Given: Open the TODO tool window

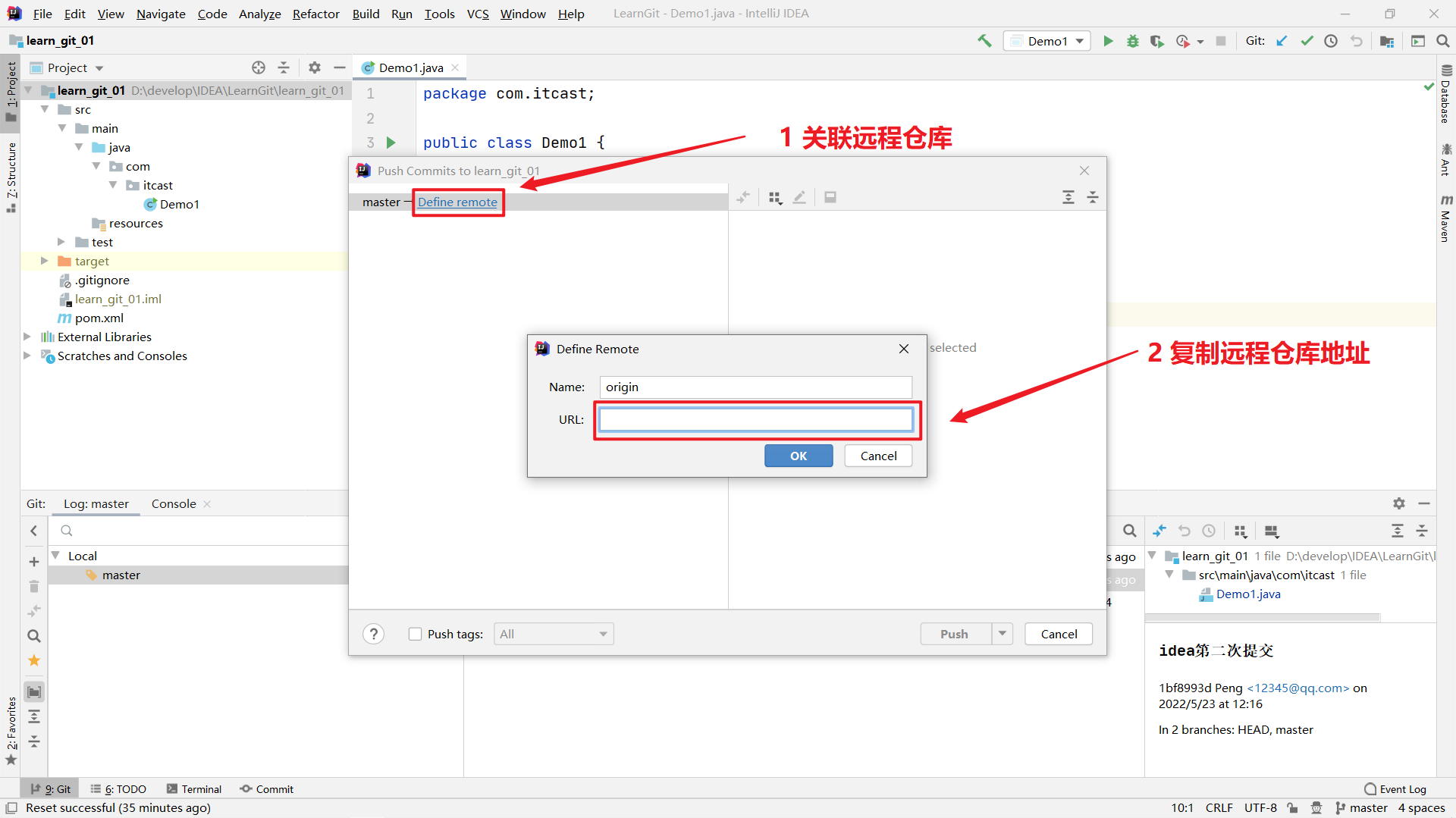Looking at the screenshot, I should point(118,789).
